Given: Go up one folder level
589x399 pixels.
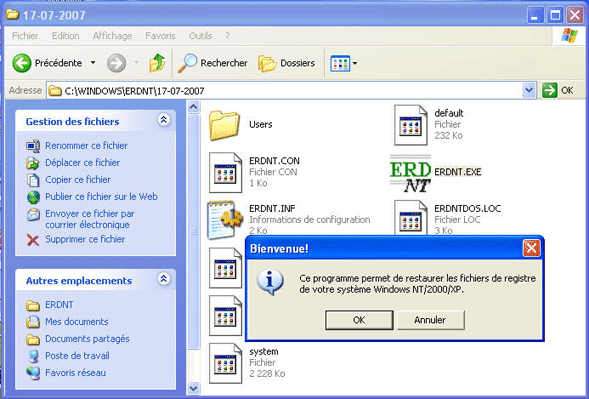Looking at the screenshot, I should (x=157, y=63).
